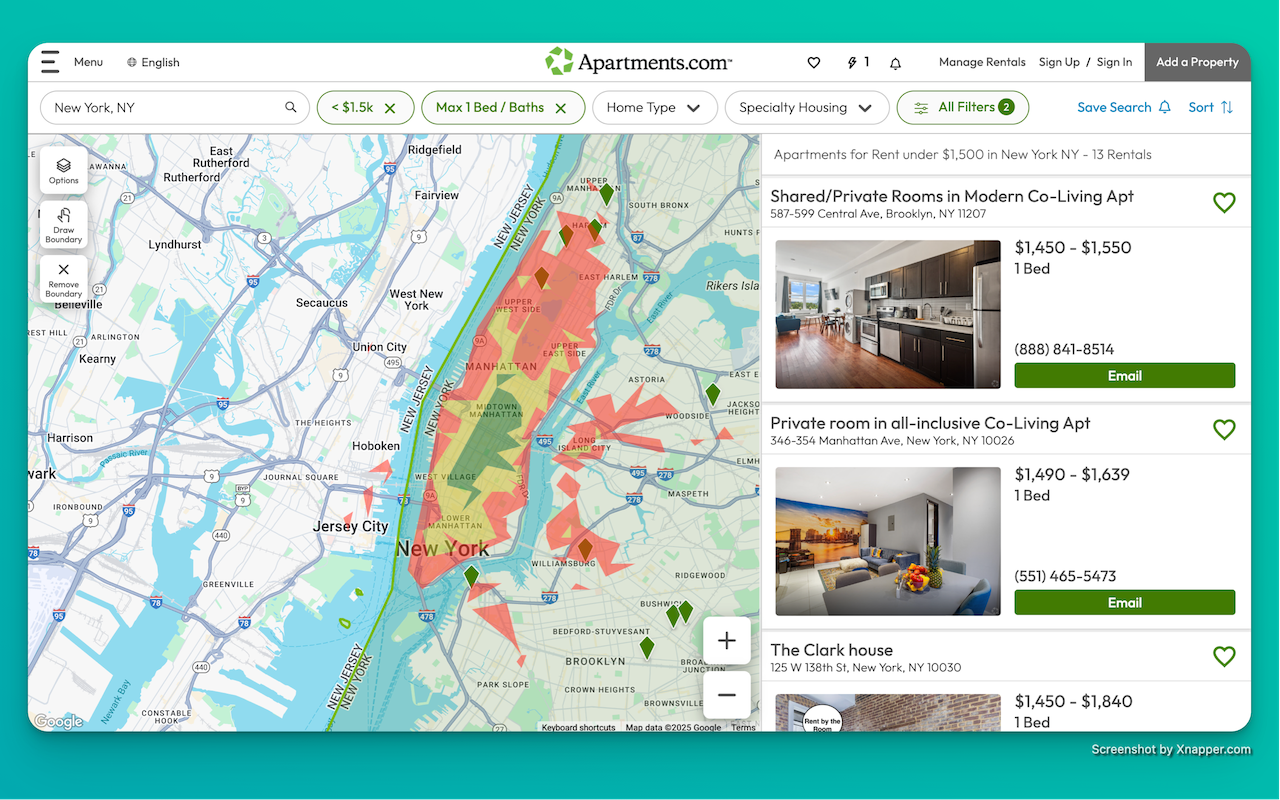
Task: Email the Private room all-inclusive listing
Action: click(1124, 603)
